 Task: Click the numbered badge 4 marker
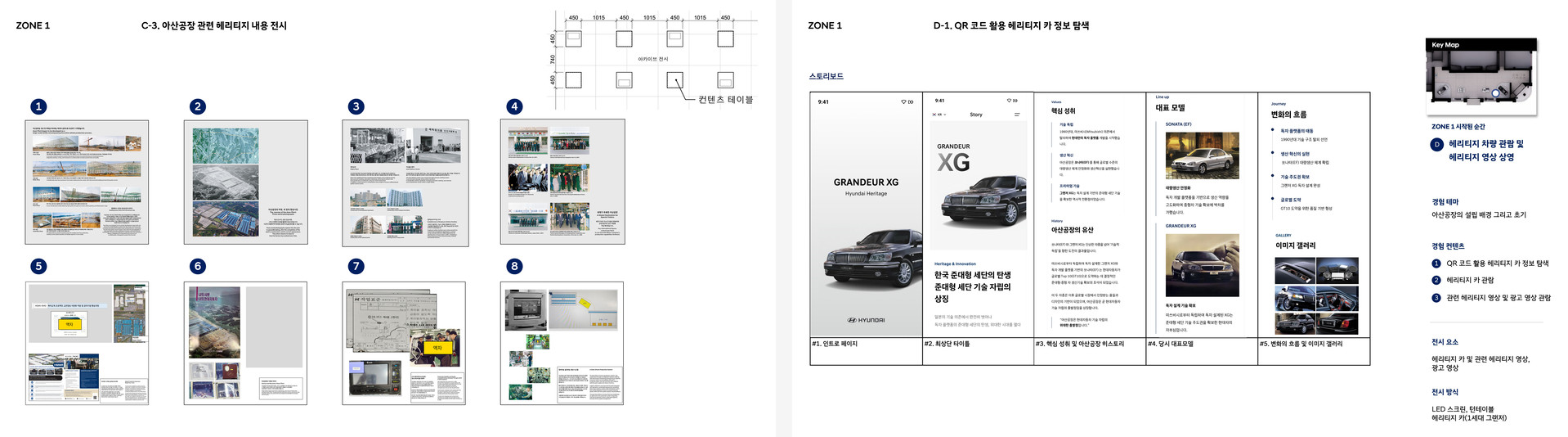click(514, 106)
